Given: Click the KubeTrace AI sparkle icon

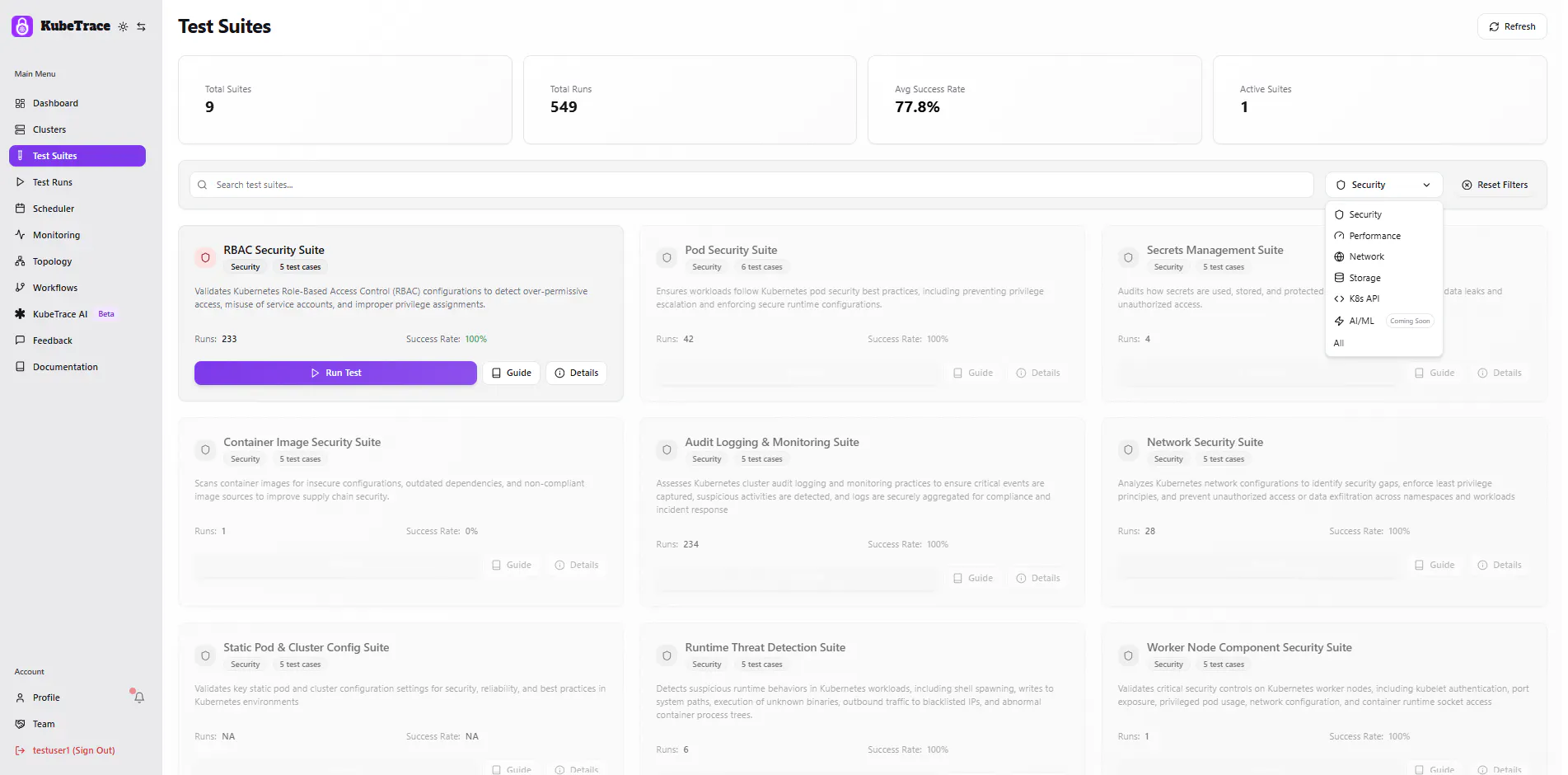Looking at the screenshot, I should [x=21, y=314].
